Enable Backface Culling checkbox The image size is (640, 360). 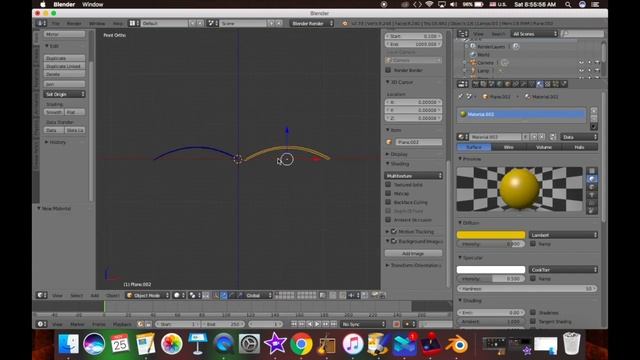pos(388,202)
